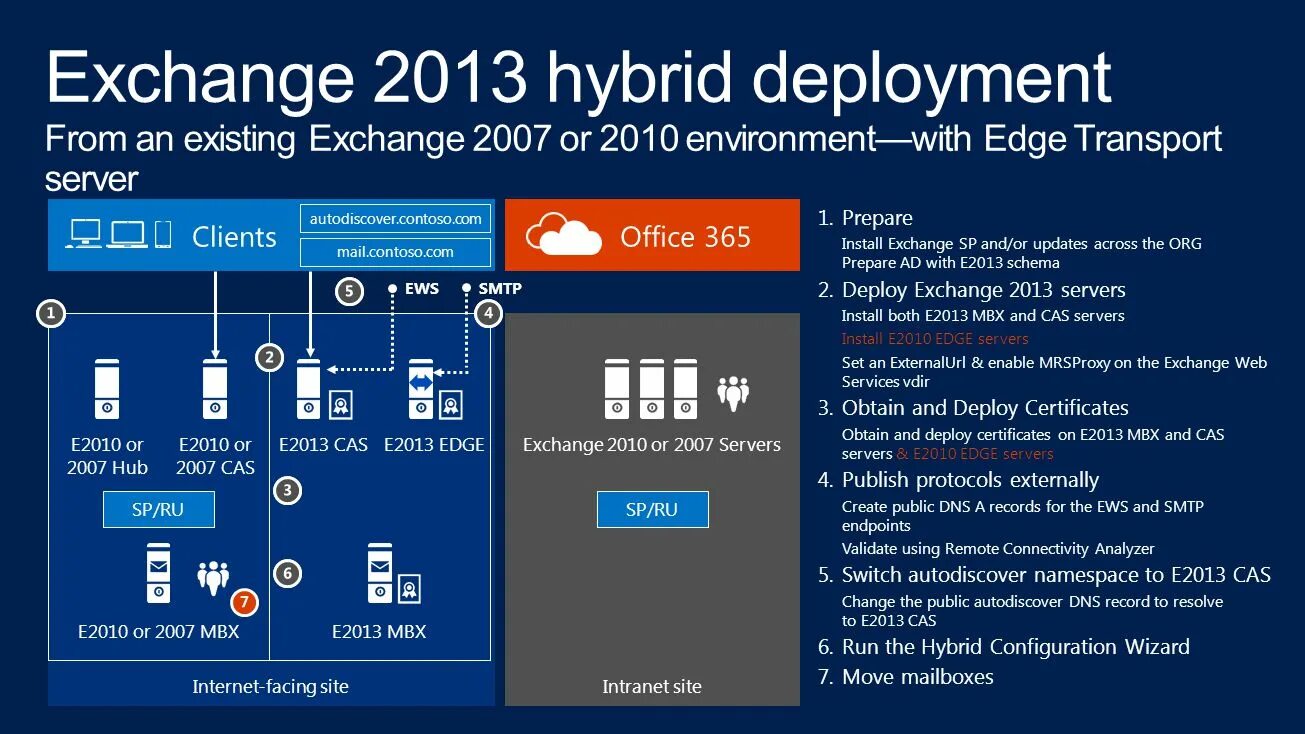Click the laptop icon in Clients banner
Viewport: 1305px width, 734px height.
(129, 234)
